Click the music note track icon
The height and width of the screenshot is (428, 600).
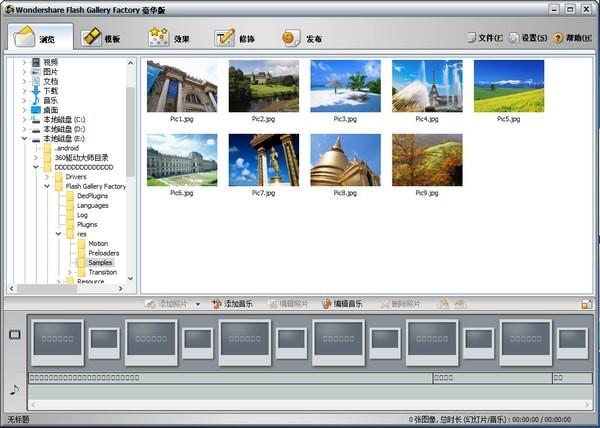coord(14,390)
